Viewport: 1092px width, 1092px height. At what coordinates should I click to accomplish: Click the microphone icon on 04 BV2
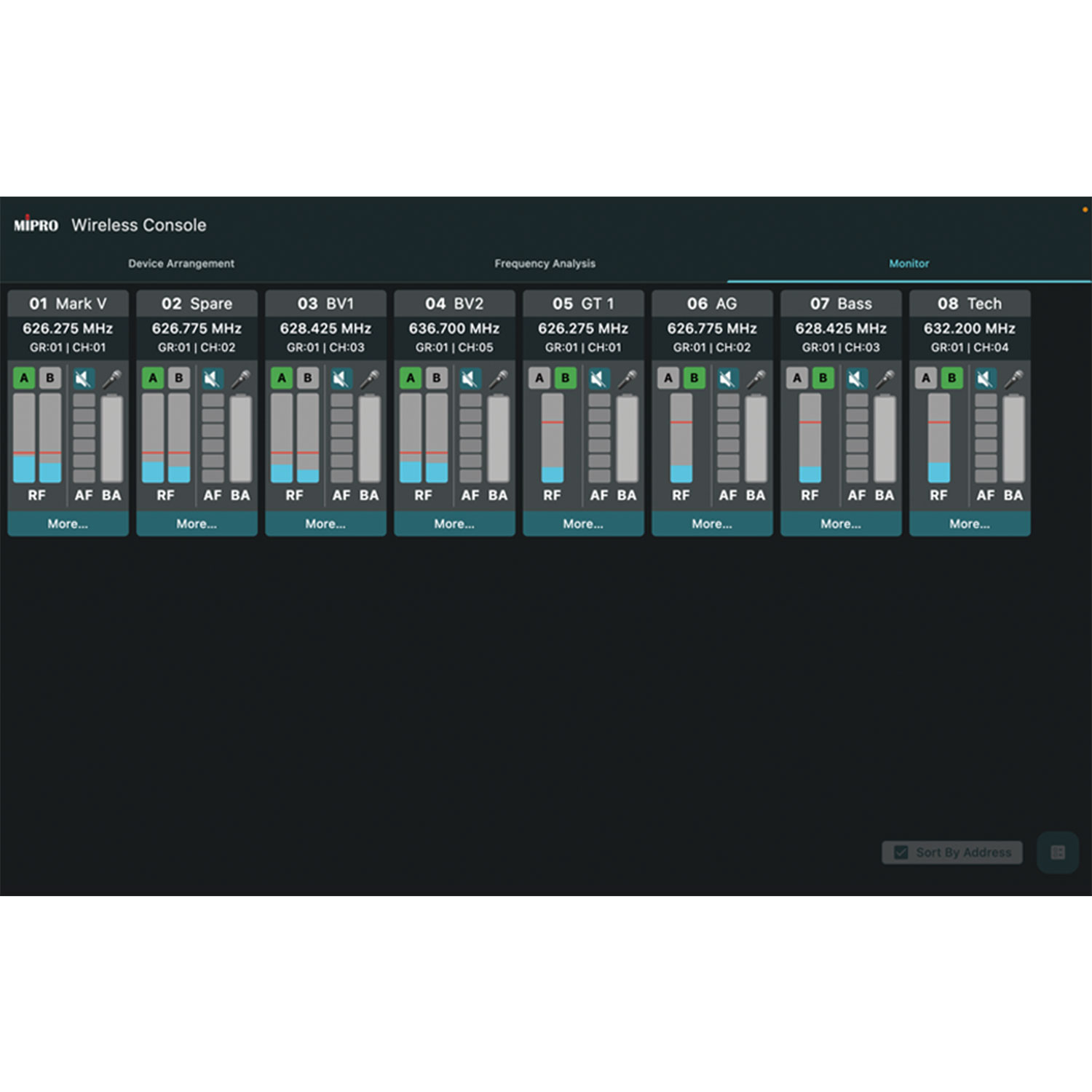coord(498,379)
